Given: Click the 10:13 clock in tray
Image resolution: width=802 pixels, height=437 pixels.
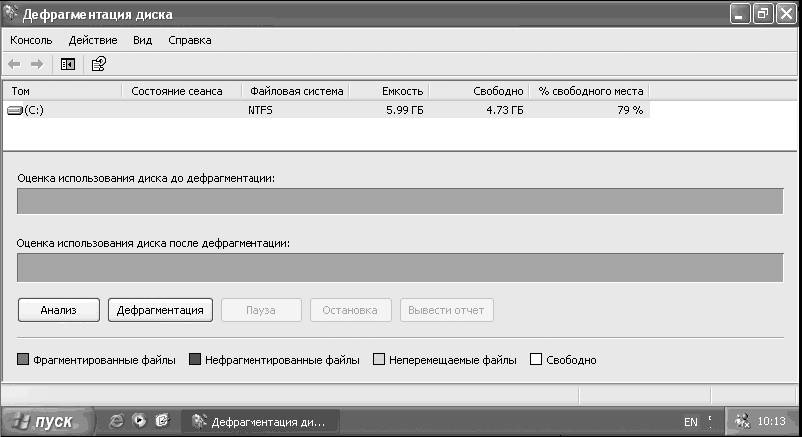Looking at the screenshot, I should pyautogui.click(x=771, y=421).
